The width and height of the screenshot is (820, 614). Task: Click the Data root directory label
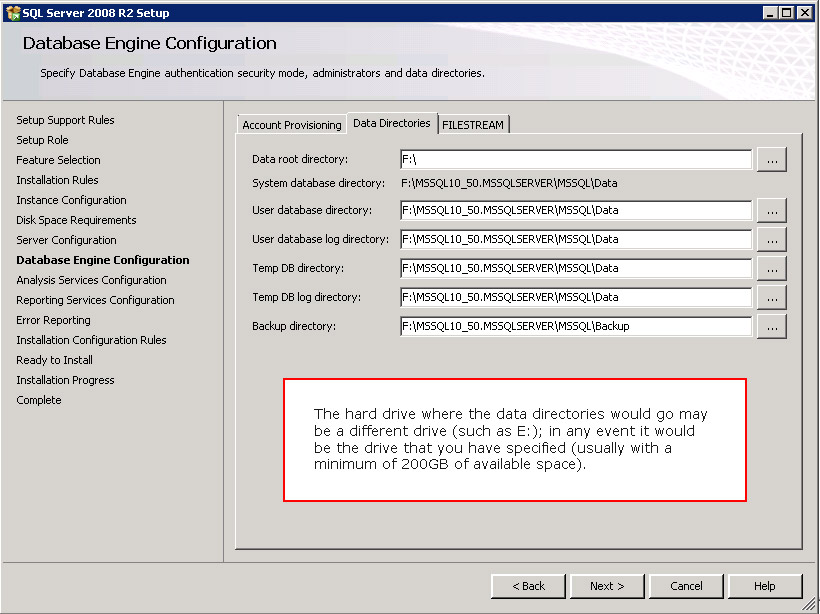click(300, 159)
